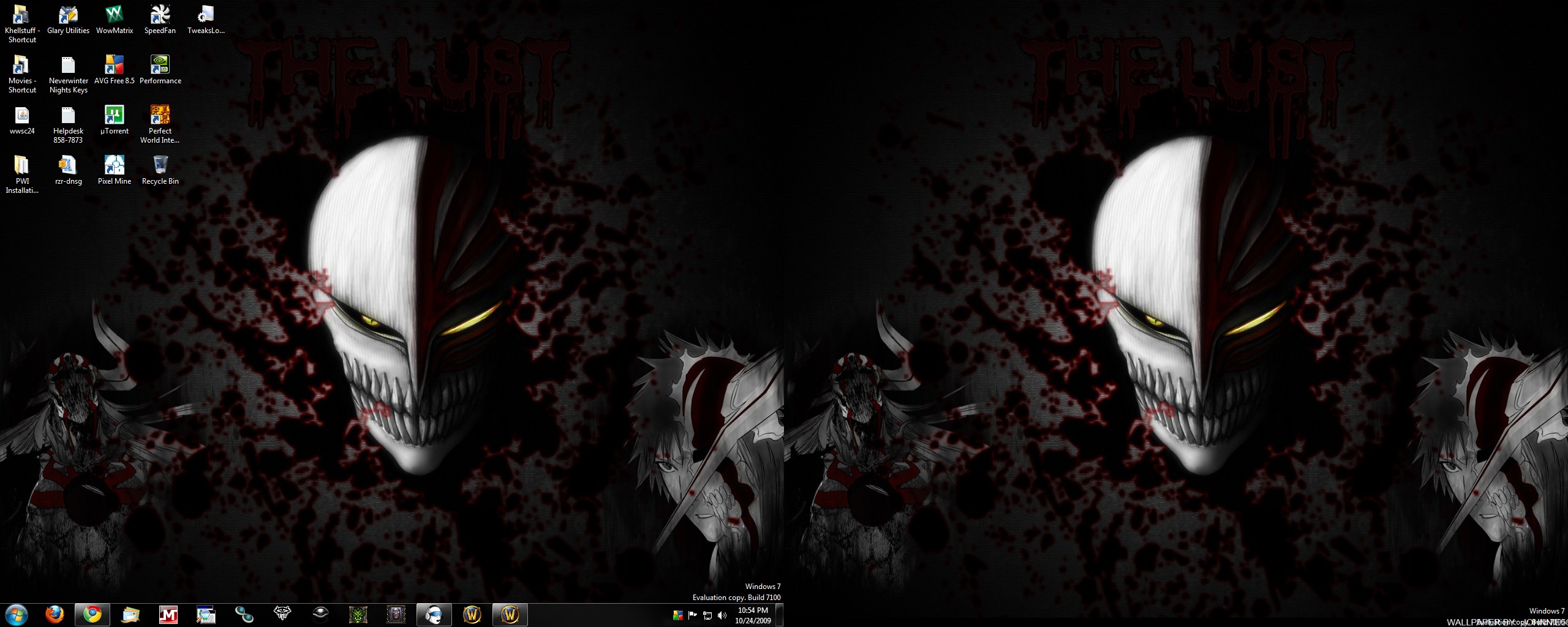Switch to the Ventrilo headset taskbar button
This screenshot has height=627, width=1568.
click(x=434, y=615)
